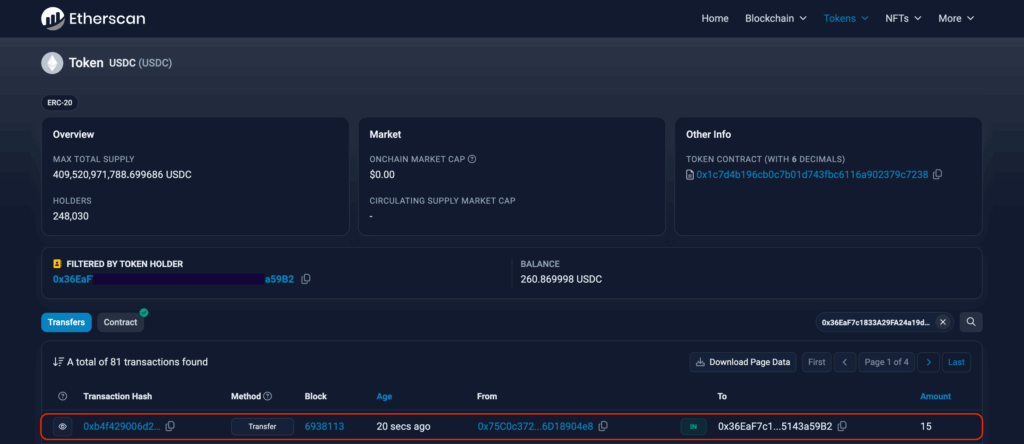The height and width of the screenshot is (444, 1024).
Task: Click Download Page Data button
Action: coord(743,362)
